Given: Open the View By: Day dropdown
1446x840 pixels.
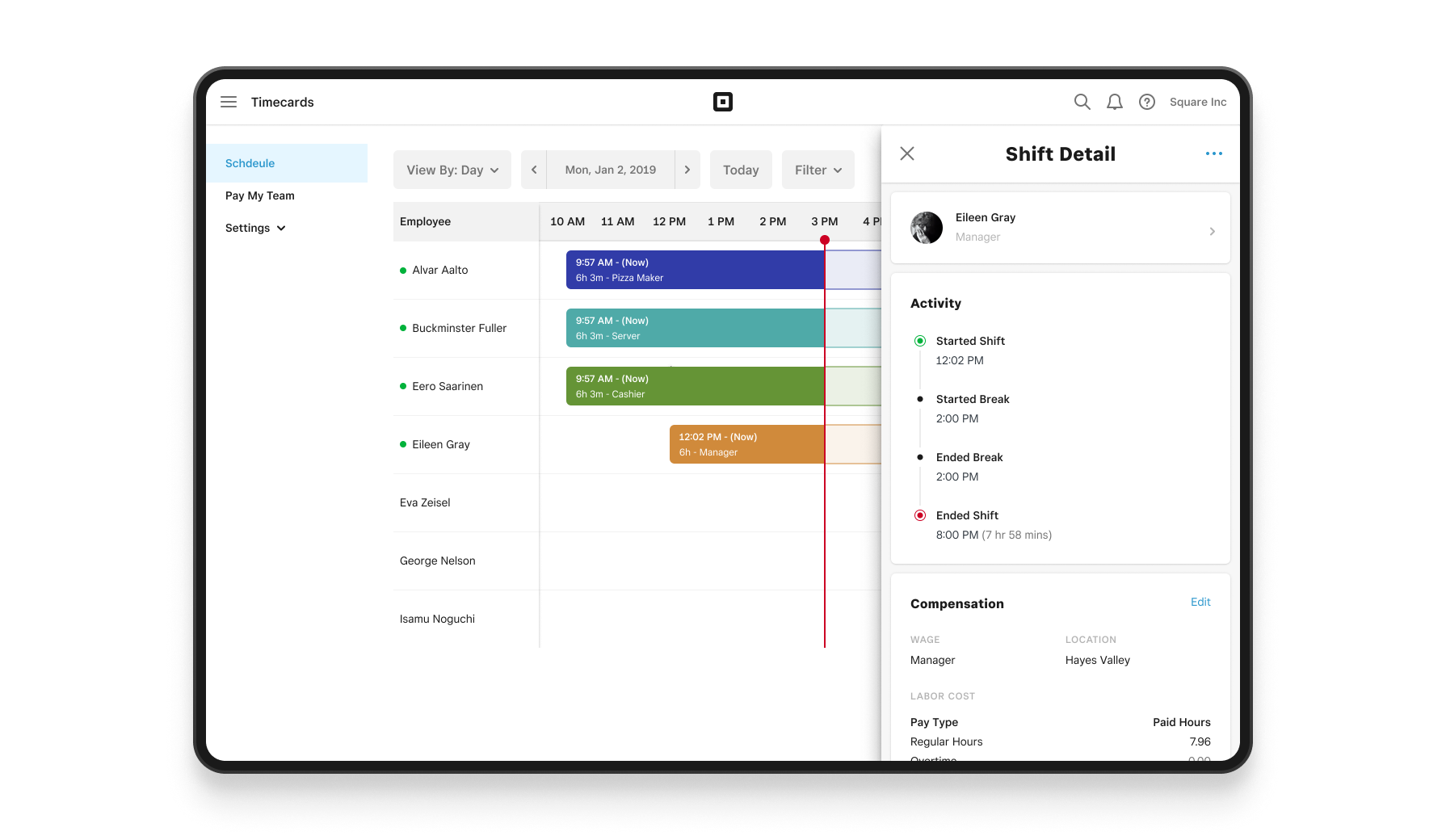Looking at the screenshot, I should (x=452, y=170).
